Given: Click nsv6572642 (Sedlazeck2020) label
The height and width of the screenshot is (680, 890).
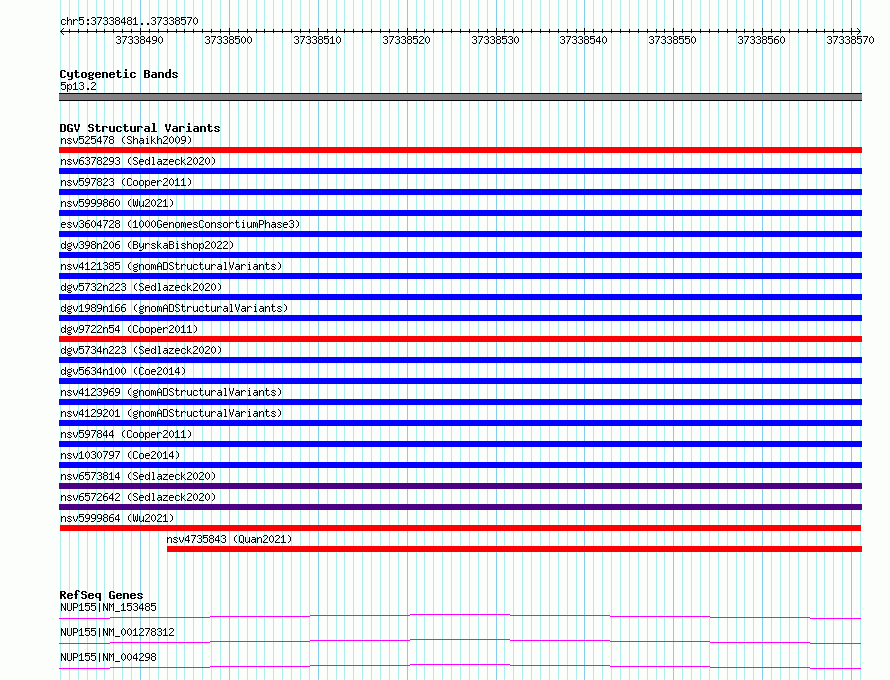Looking at the screenshot, I should [x=138, y=497].
